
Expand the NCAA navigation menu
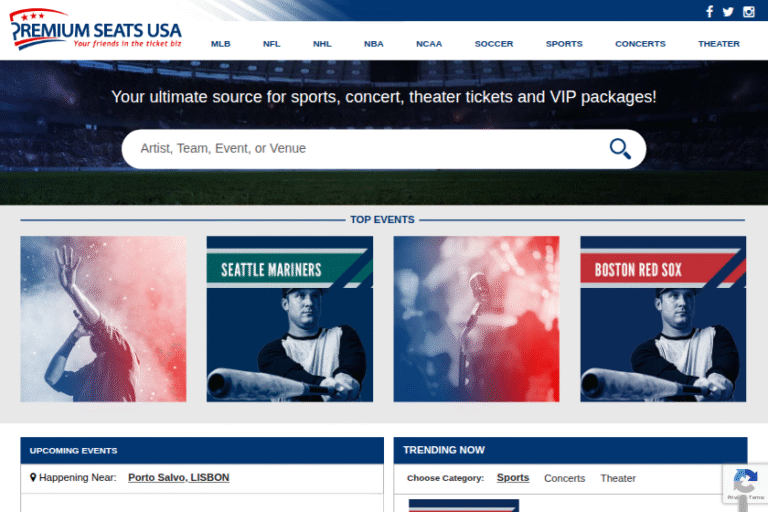[x=429, y=44]
